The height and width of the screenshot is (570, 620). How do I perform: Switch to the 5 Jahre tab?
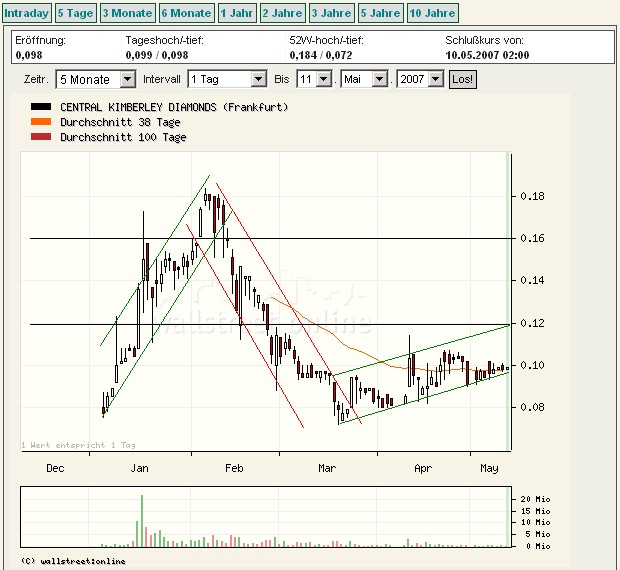coord(380,13)
